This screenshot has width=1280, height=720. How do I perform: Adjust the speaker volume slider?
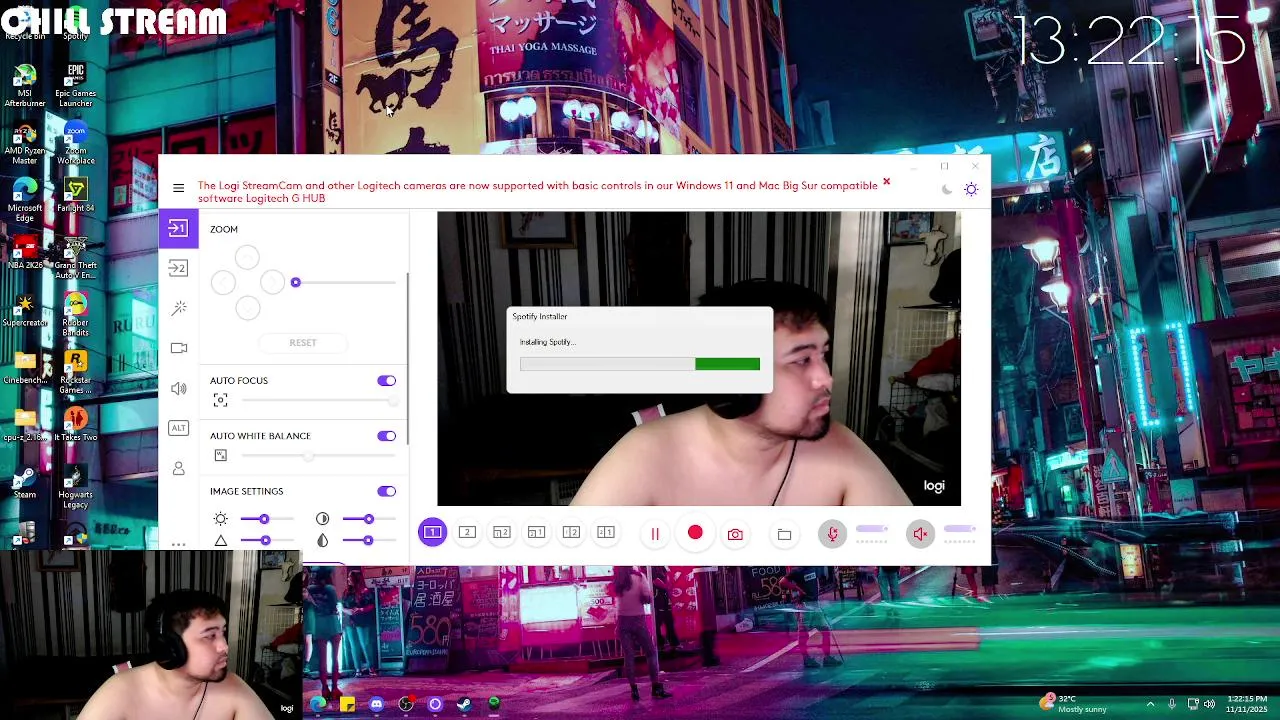[x=959, y=529]
